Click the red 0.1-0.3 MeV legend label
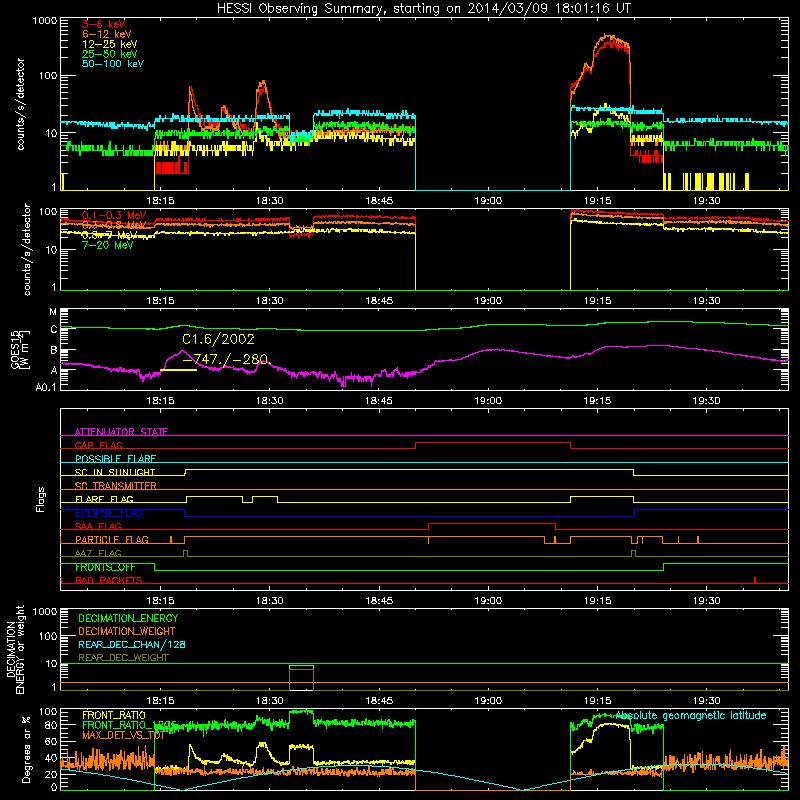800x800 pixels. pos(114,215)
